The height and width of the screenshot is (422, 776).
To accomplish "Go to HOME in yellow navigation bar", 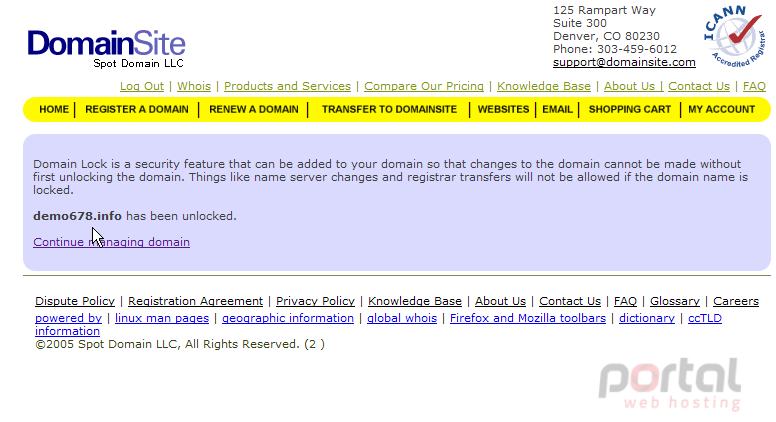I will pyautogui.click(x=54, y=109).
